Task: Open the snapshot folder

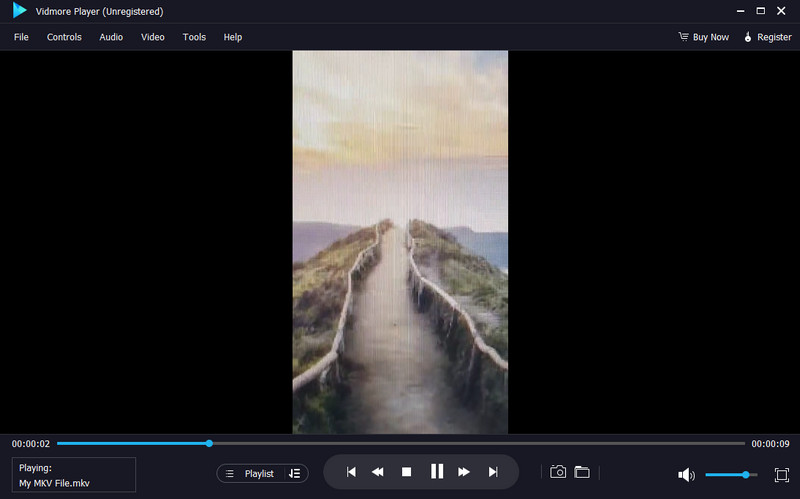Action: coord(582,472)
